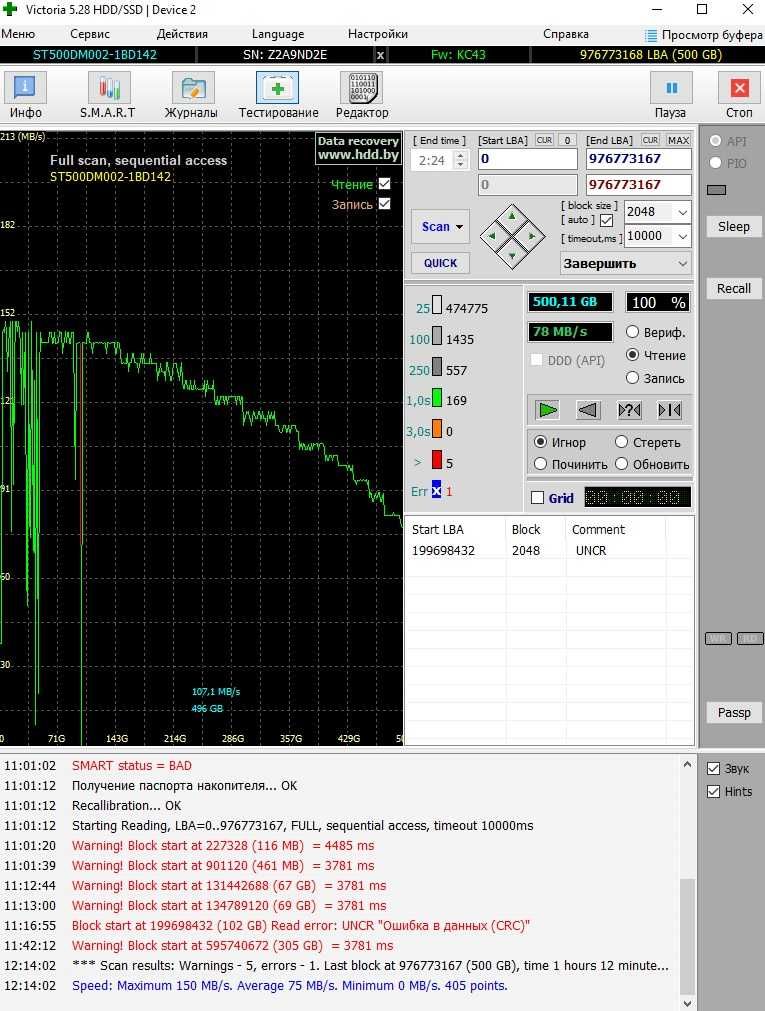Click the left arrow on the navigation diamond
Viewport: 765px width, 1011px height.
point(492,236)
